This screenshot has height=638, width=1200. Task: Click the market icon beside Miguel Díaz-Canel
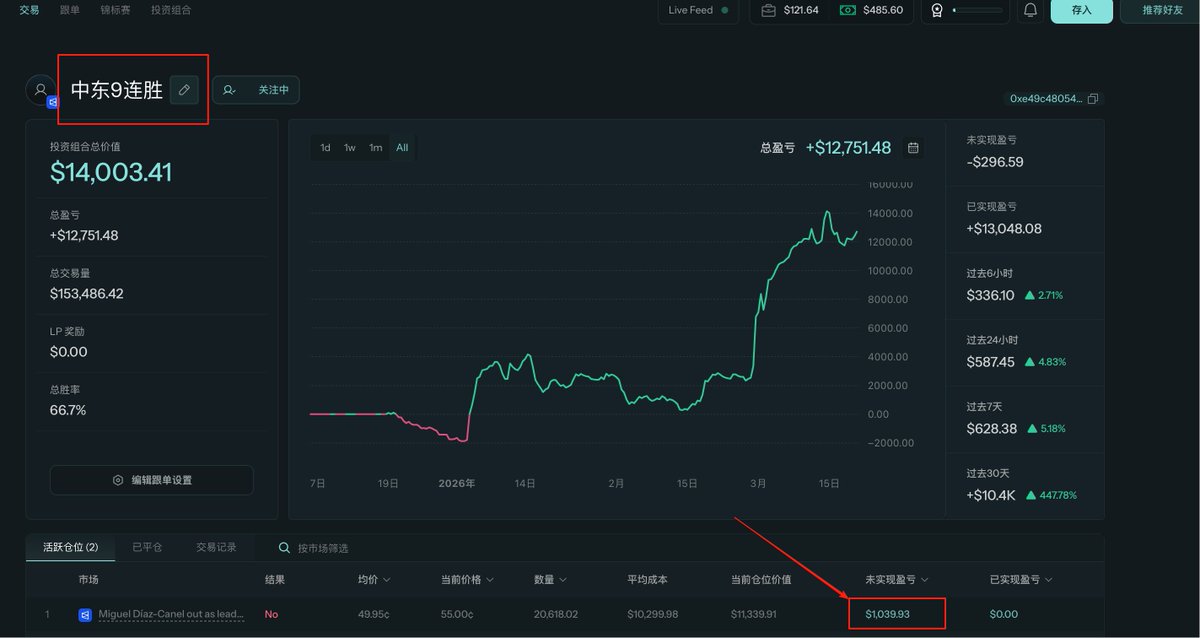(85, 614)
